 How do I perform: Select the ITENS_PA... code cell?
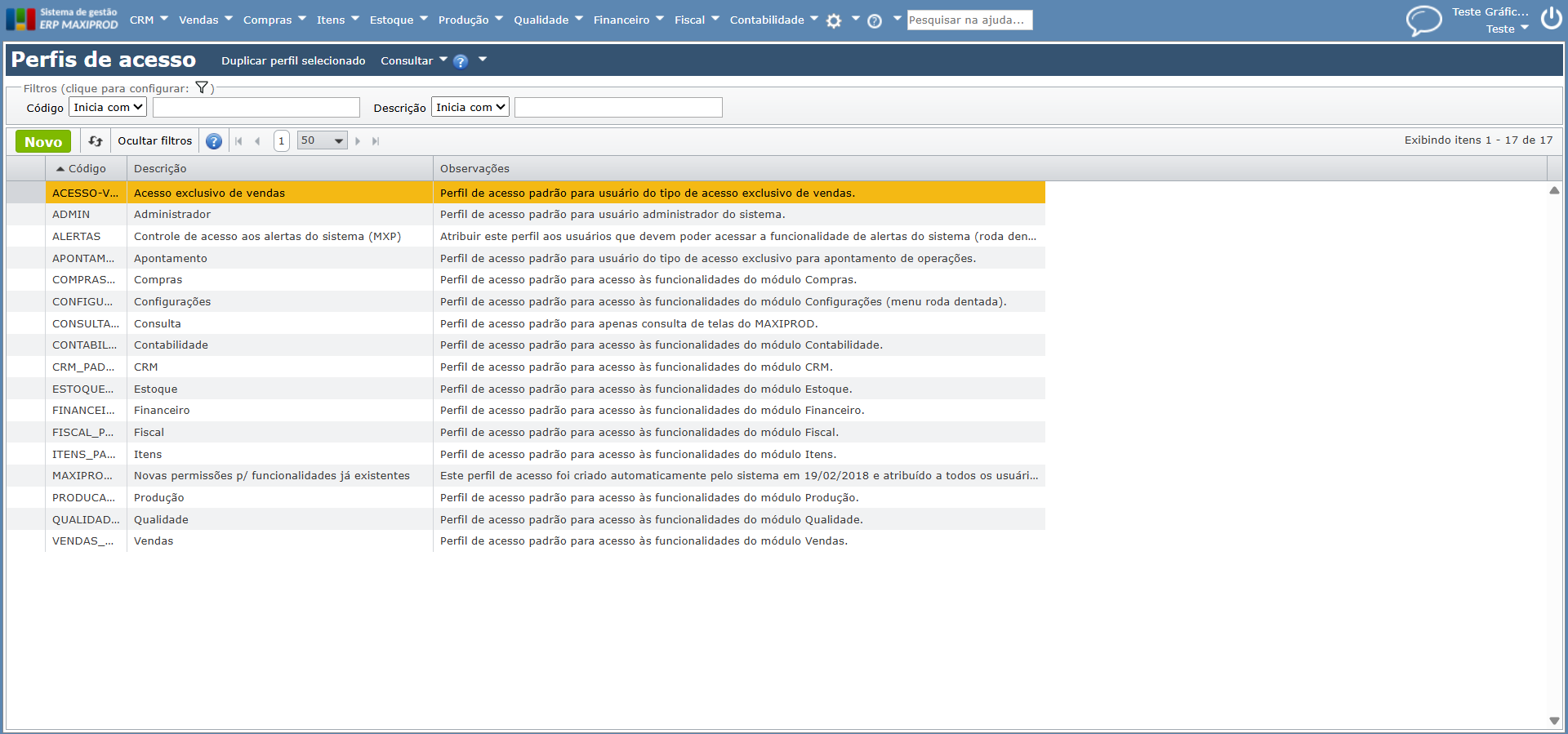(86, 454)
